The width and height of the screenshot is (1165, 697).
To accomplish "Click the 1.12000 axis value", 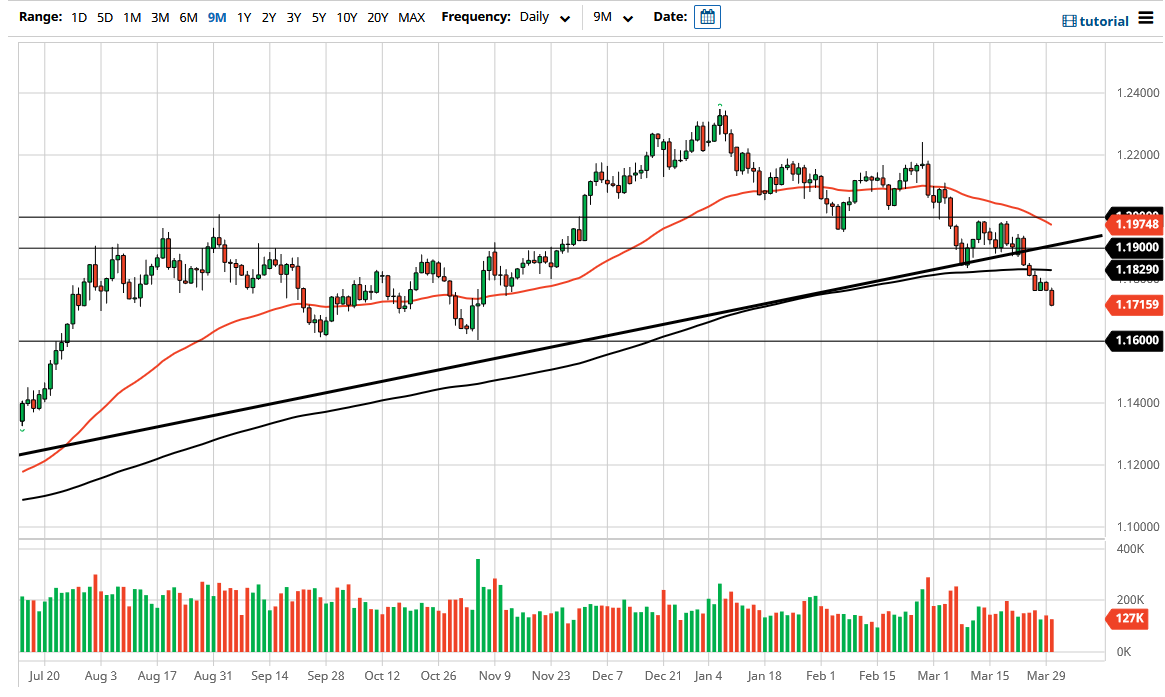I will click(1138, 464).
